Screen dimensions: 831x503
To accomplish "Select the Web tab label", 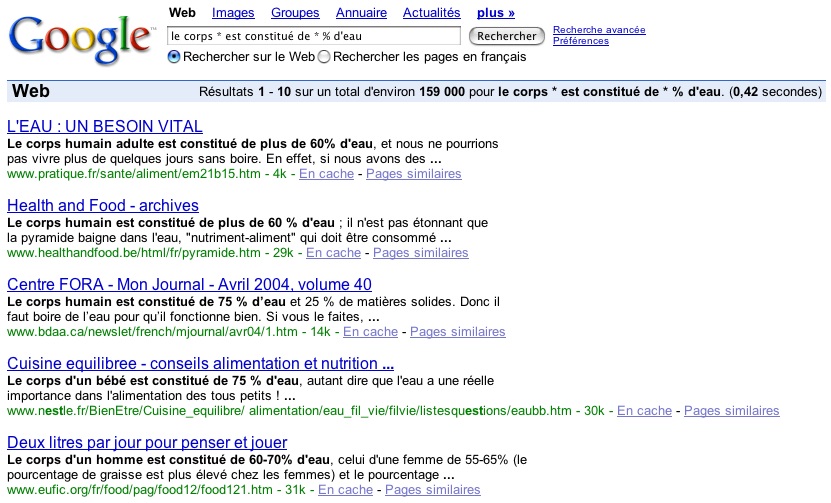I will click(x=182, y=13).
